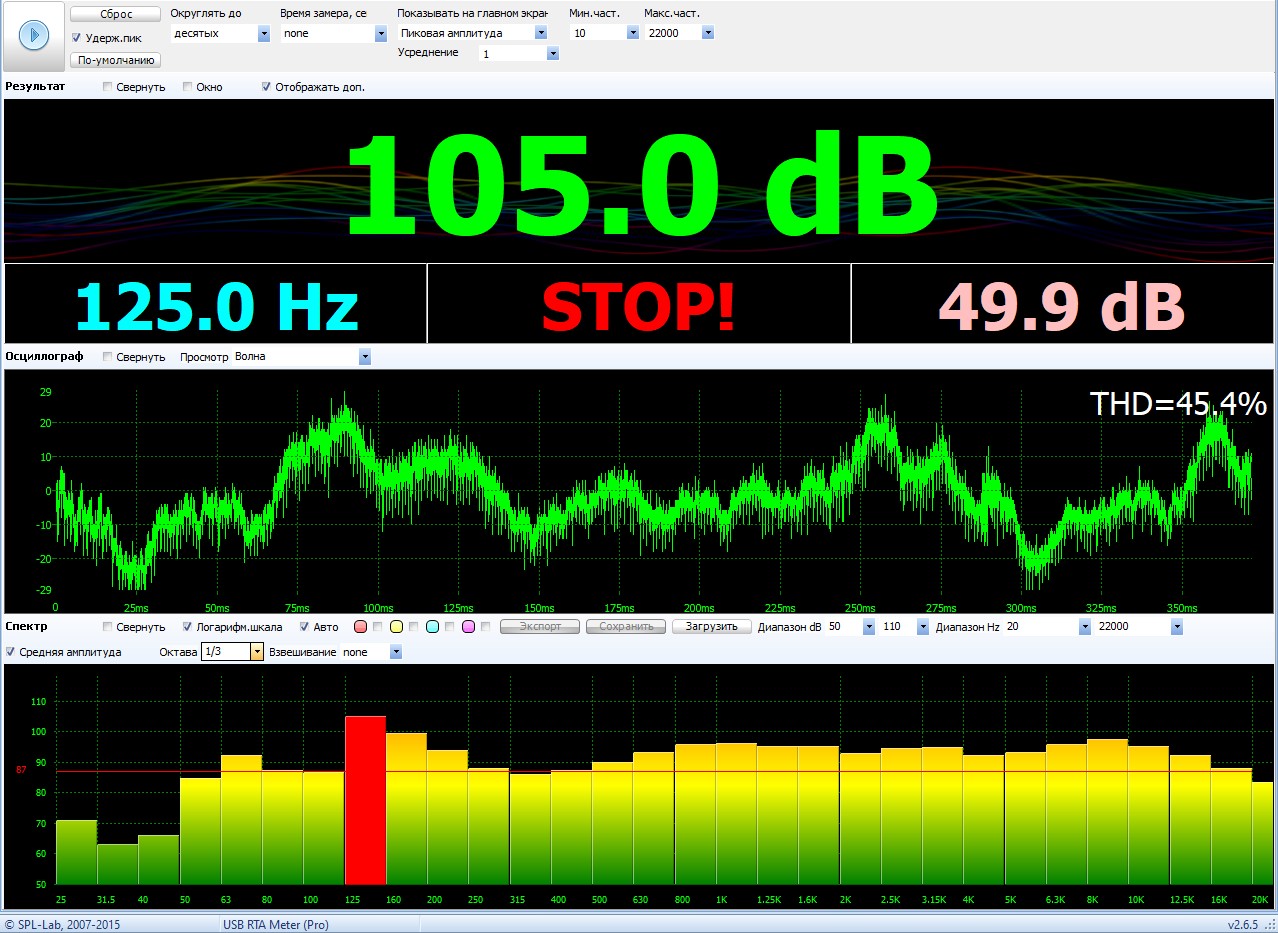The width and height of the screenshot is (1278, 933).
Task: Click the 105.0 dB main readout
Action: pyautogui.click(x=641, y=184)
